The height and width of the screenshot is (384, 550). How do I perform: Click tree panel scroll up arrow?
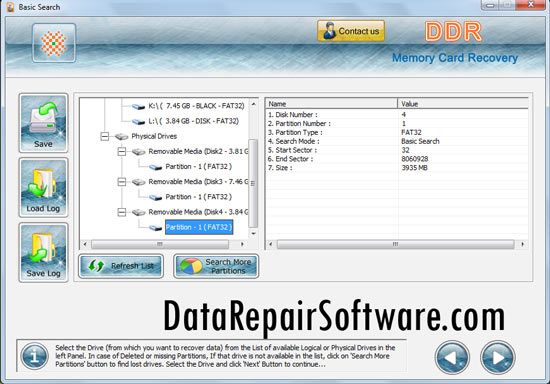(253, 105)
